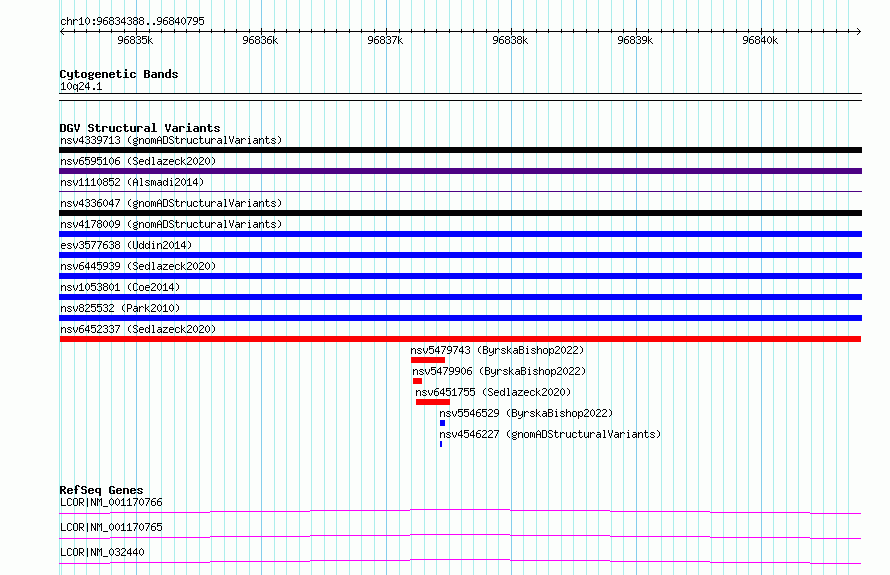Open nsv4546227 gnomAD variant label
The width and height of the screenshot is (890, 575).
550,434
